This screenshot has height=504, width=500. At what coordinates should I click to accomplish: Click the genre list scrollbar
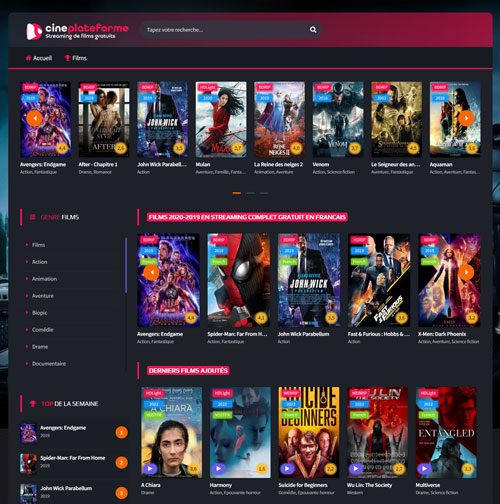pos(126,265)
